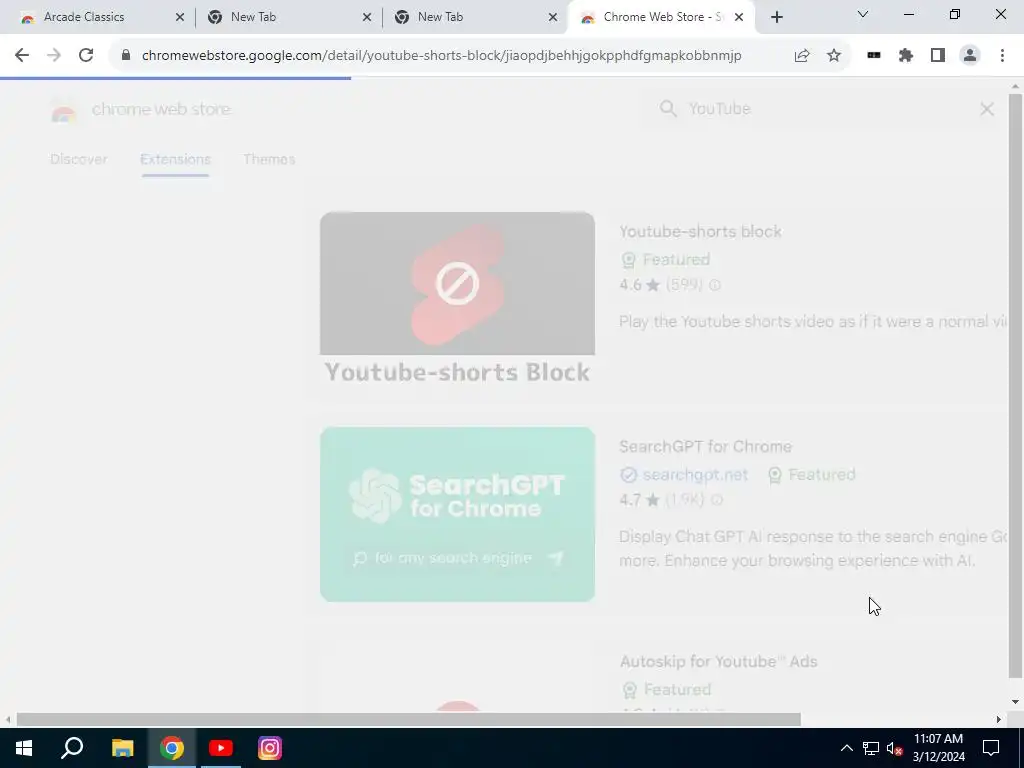Clear the store search with the X
The width and height of the screenshot is (1024, 768).
[x=987, y=109]
